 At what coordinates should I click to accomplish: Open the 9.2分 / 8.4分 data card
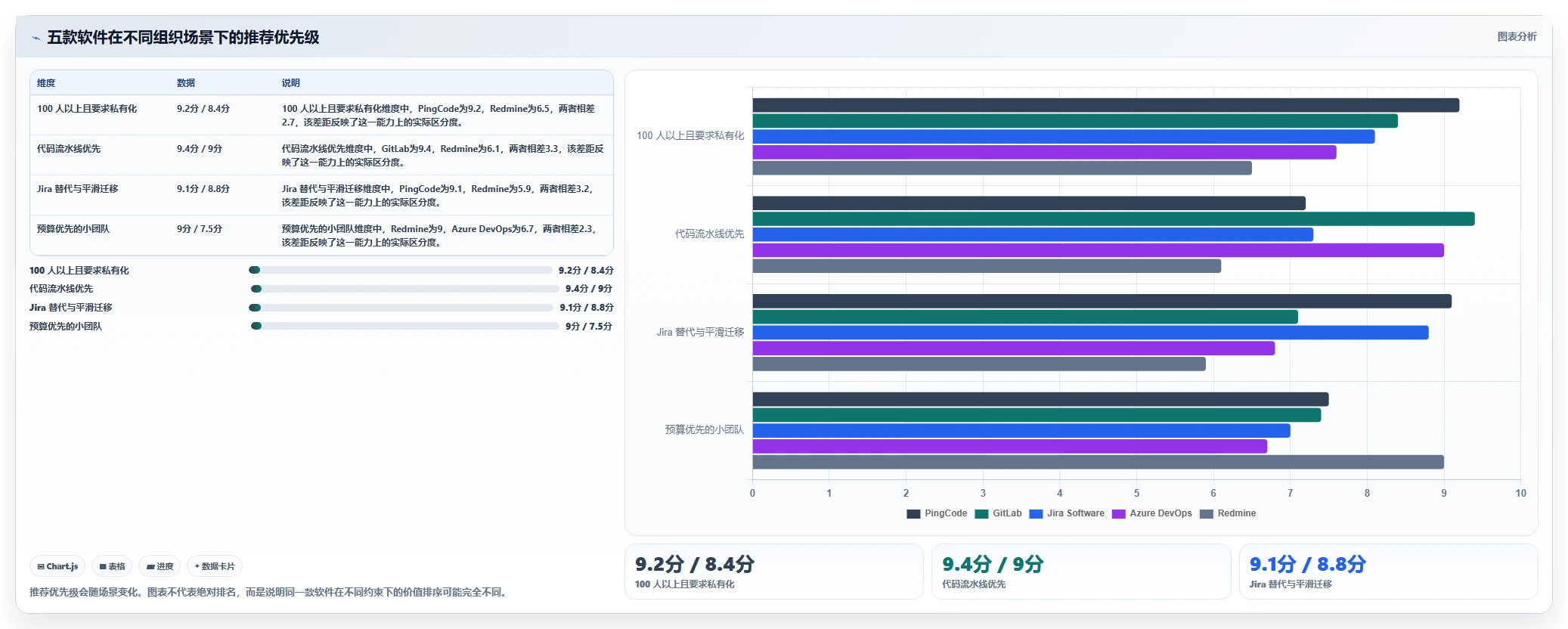click(774, 572)
